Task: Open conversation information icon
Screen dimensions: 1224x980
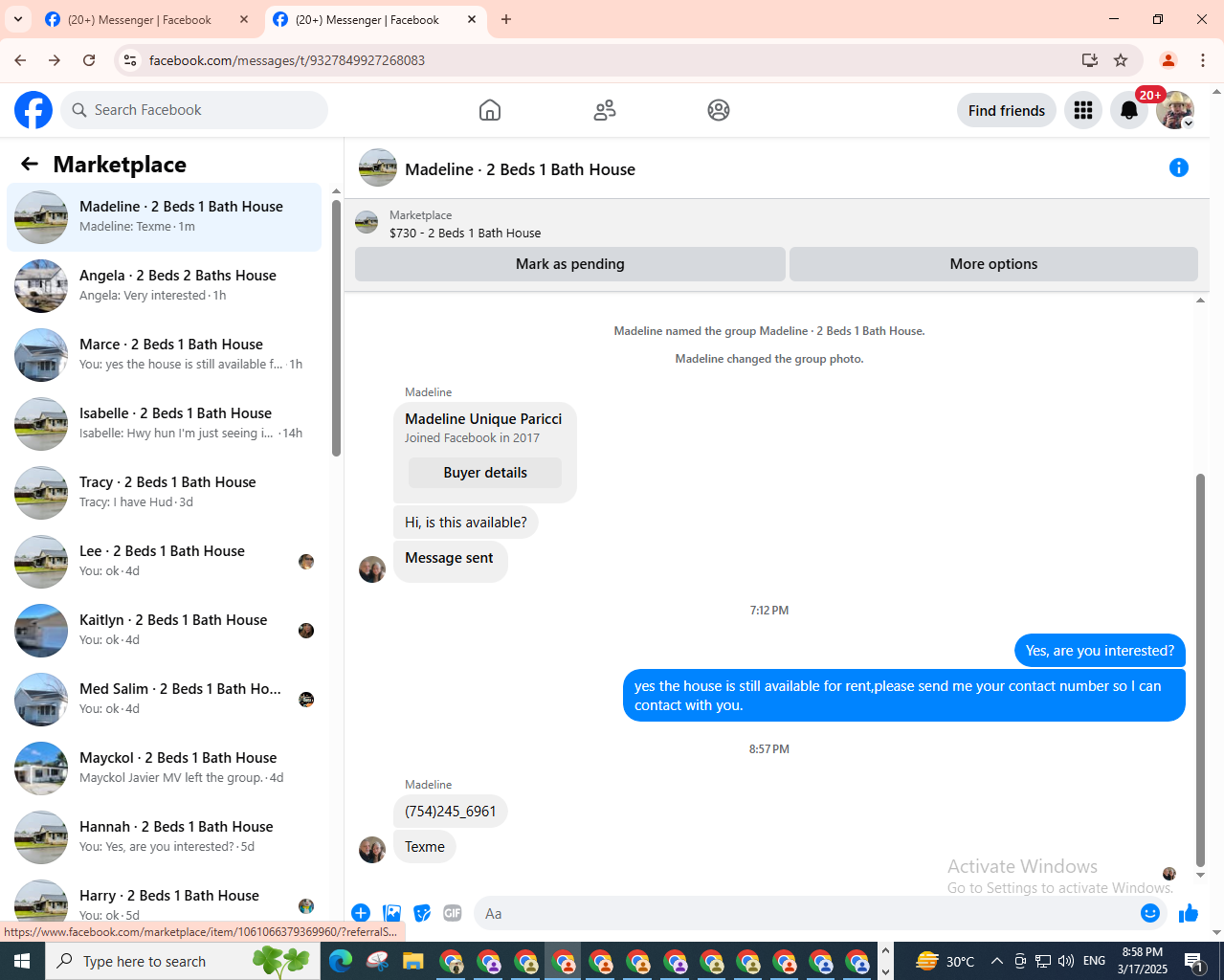Action: click(x=1179, y=167)
